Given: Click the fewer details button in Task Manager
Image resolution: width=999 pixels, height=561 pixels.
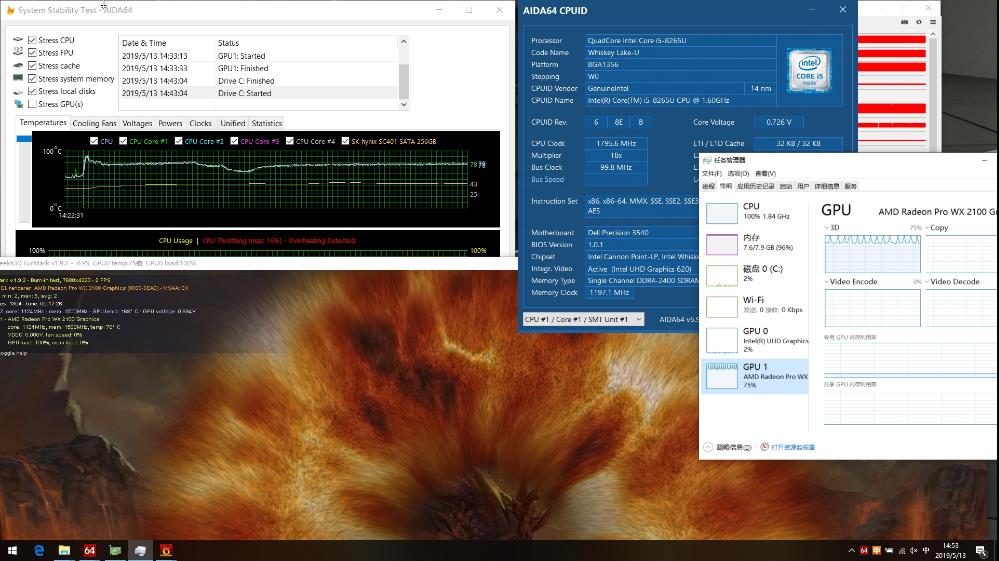Looking at the screenshot, I should 709,447.
